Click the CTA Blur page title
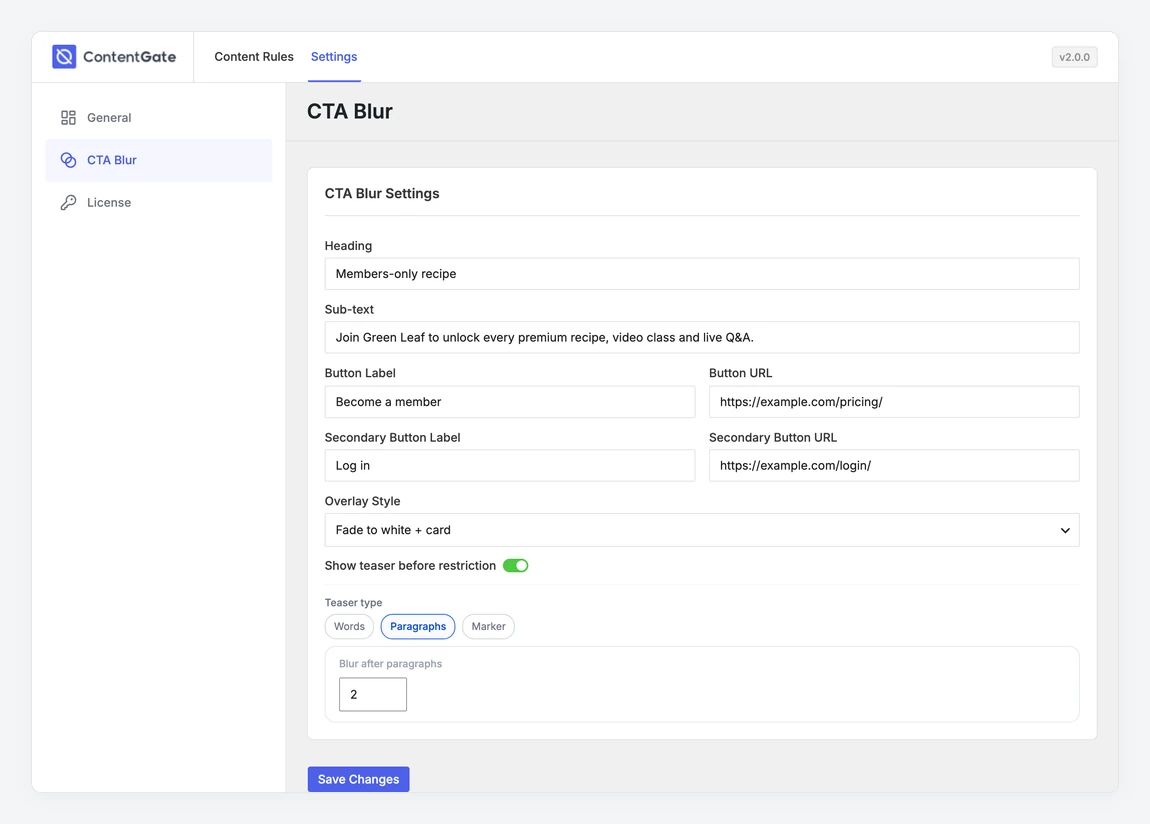 pos(350,111)
